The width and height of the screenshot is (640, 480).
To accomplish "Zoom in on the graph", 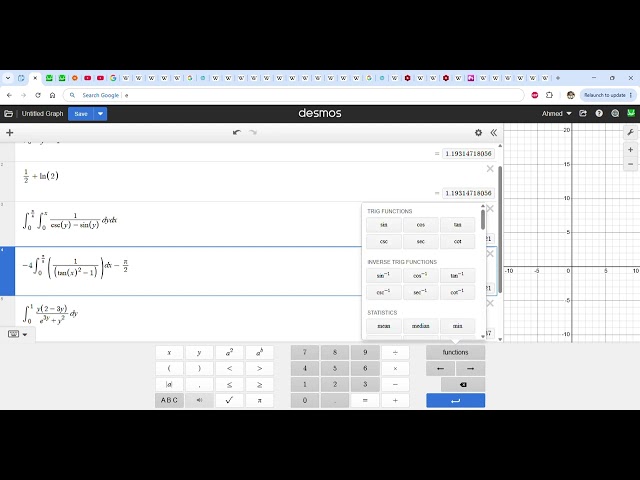I will 630,150.
